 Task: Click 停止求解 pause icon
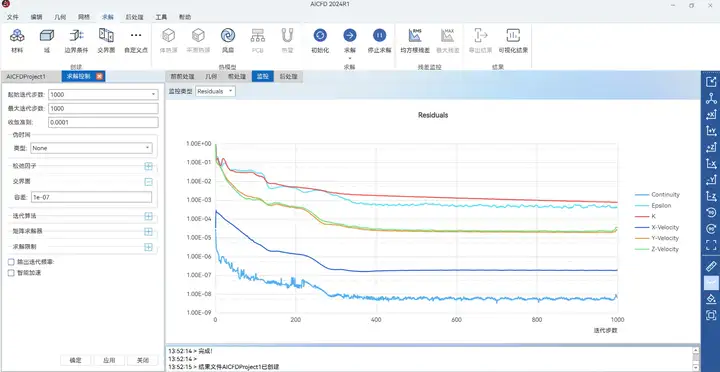click(379, 35)
